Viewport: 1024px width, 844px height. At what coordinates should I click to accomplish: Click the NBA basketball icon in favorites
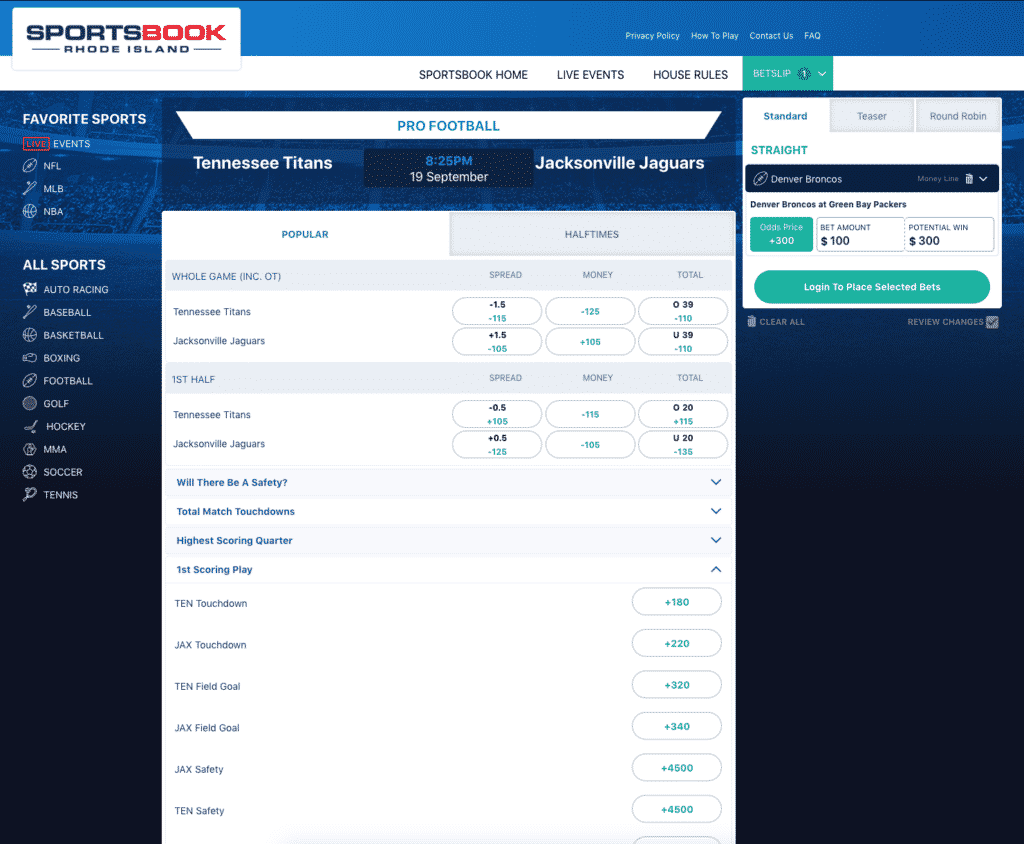pos(29,211)
